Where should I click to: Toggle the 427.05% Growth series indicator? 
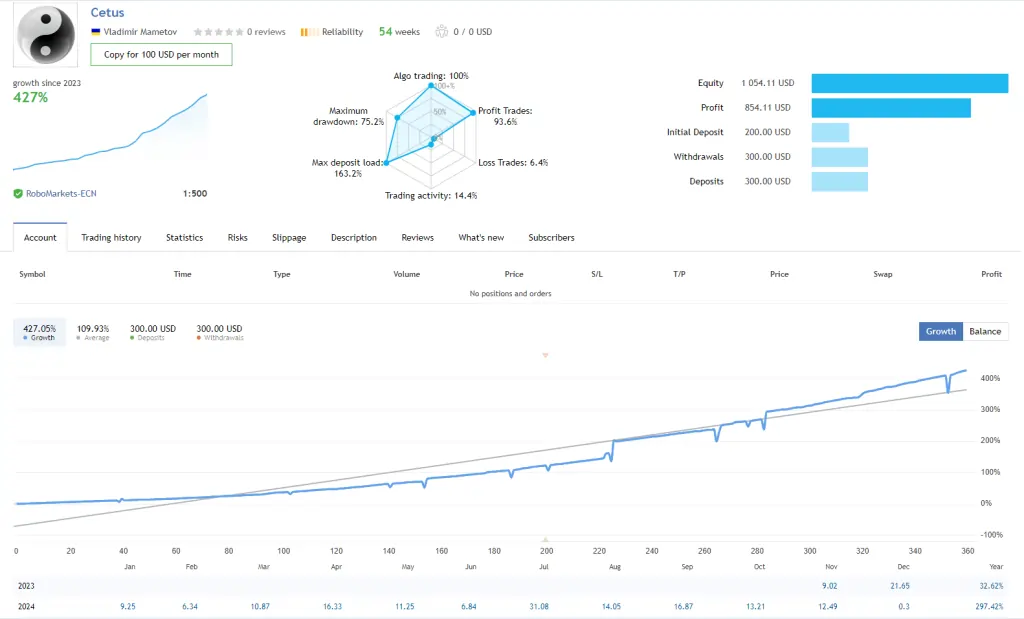click(40, 332)
